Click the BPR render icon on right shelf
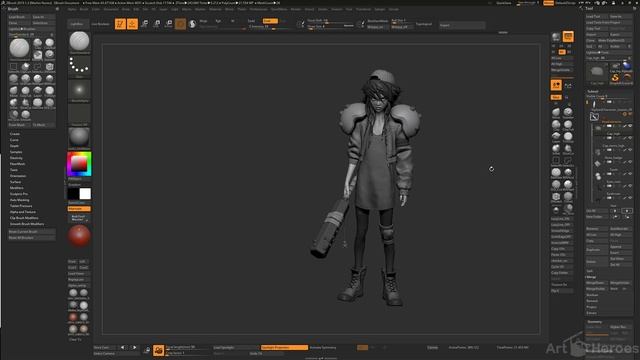The height and width of the screenshot is (360, 640). [x=556, y=37]
